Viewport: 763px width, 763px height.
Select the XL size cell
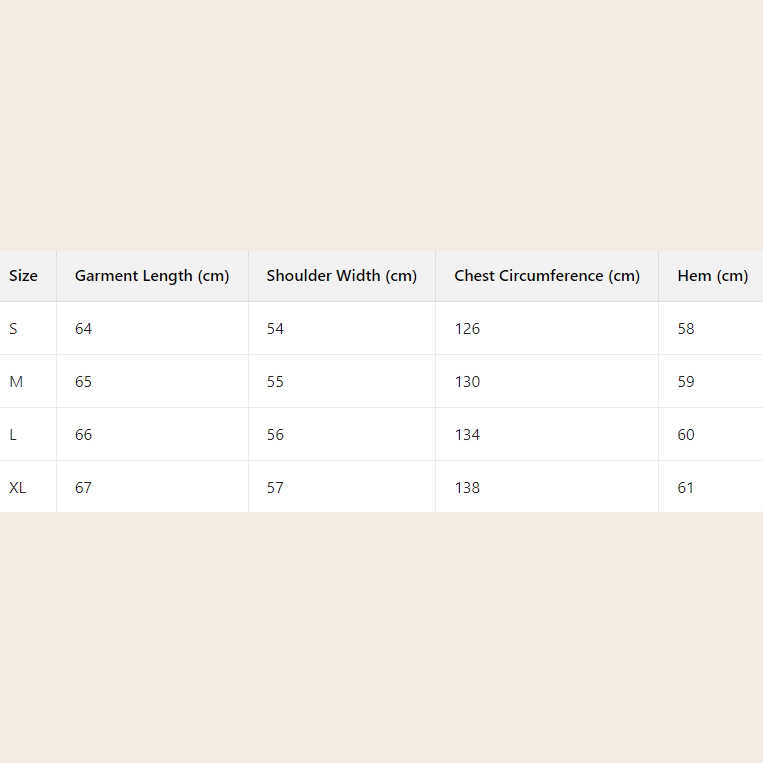[x=18, y=488]
